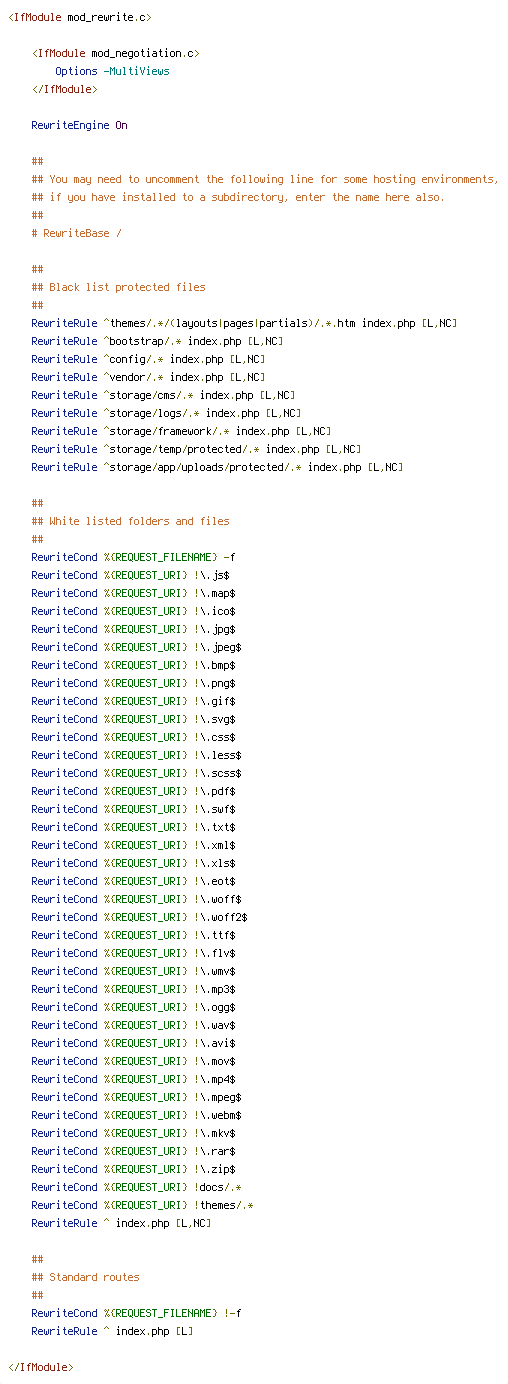Click the storage/app/uploads/protected rule
The height and width of the screenshot is (1384, 508).
point(217,467)
